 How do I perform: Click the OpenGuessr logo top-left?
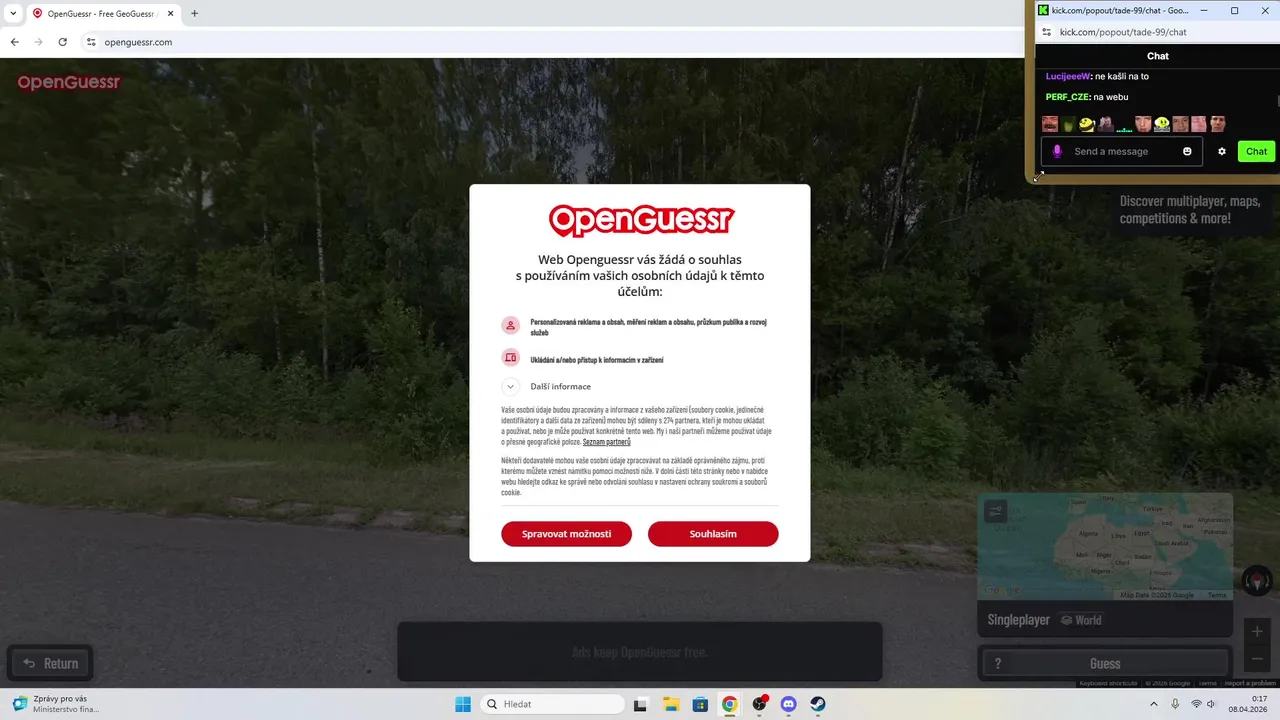tap(68, 82)
